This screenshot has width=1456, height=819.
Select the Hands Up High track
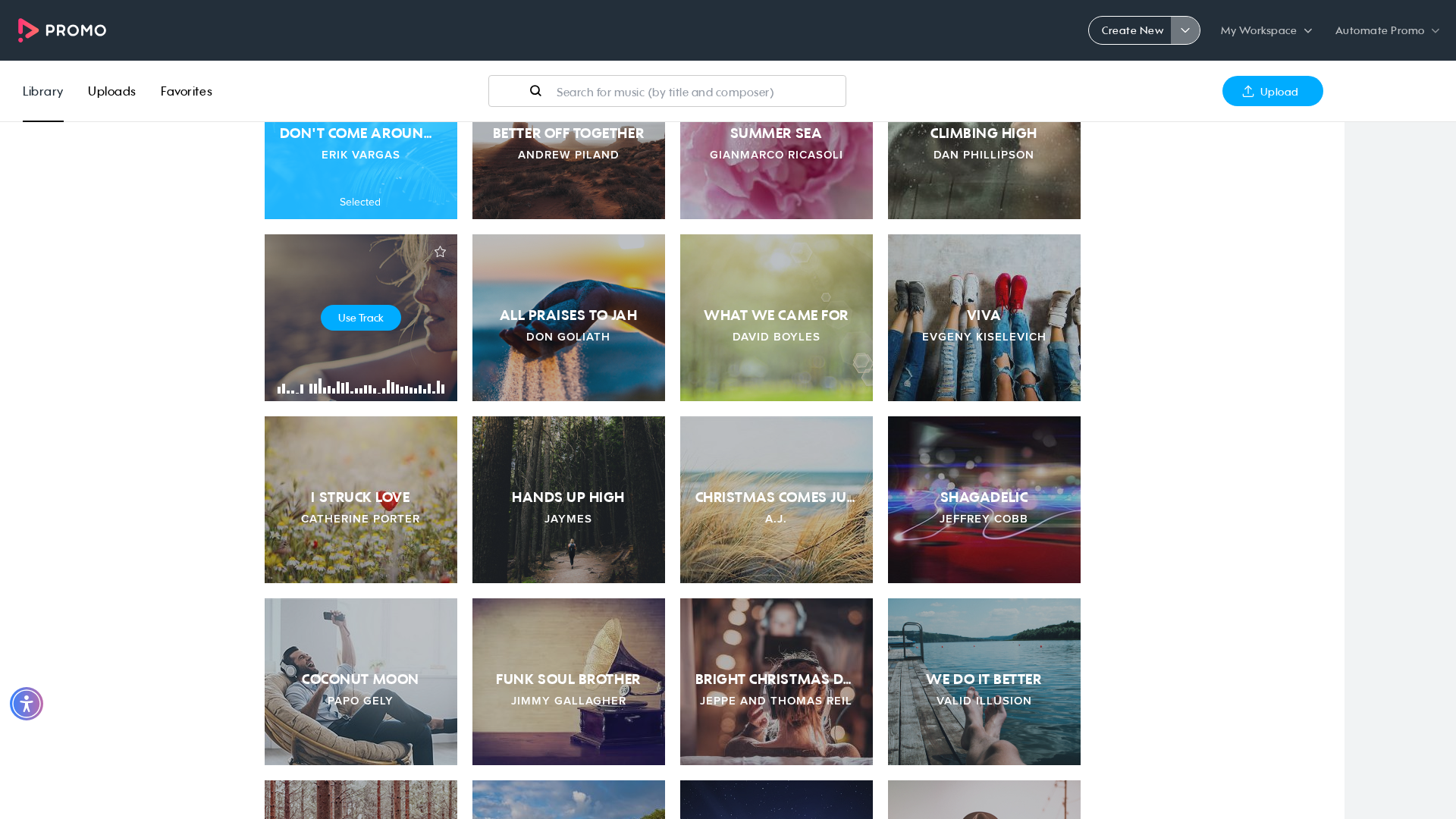[x=569, y=500]
